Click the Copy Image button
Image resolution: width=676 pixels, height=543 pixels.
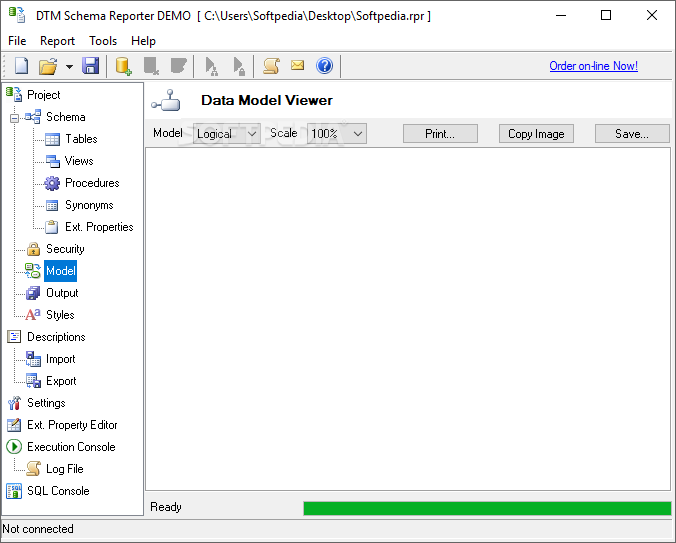536,134
